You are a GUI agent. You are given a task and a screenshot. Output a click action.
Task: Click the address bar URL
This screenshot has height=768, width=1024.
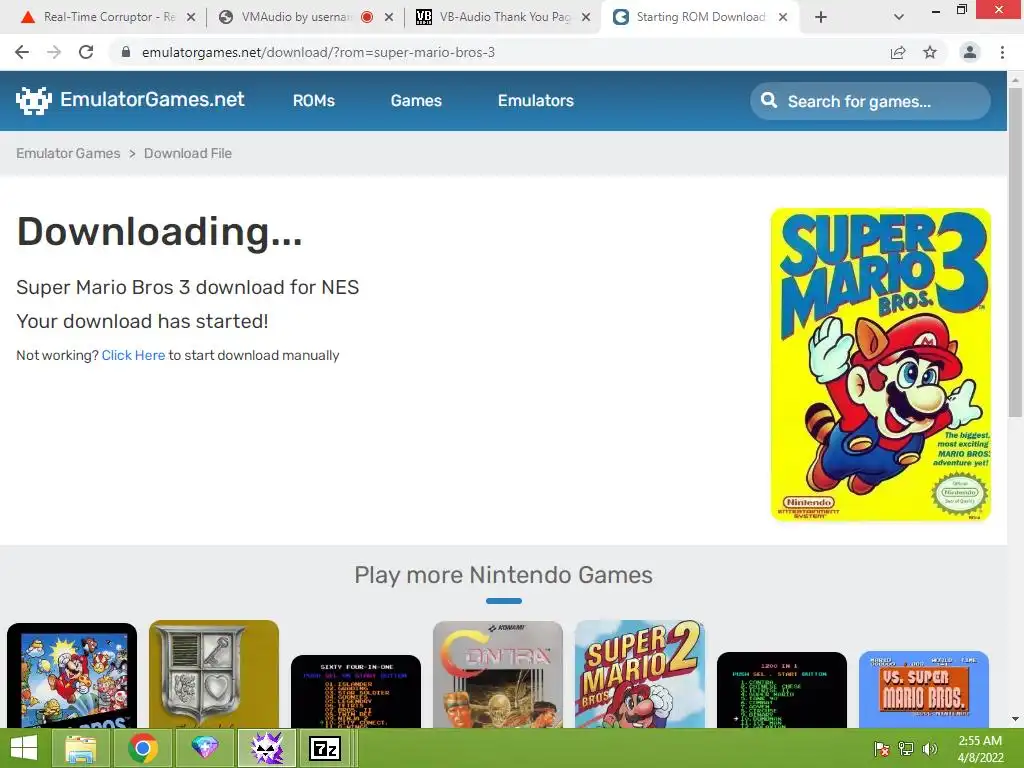[x=319, y=52]
